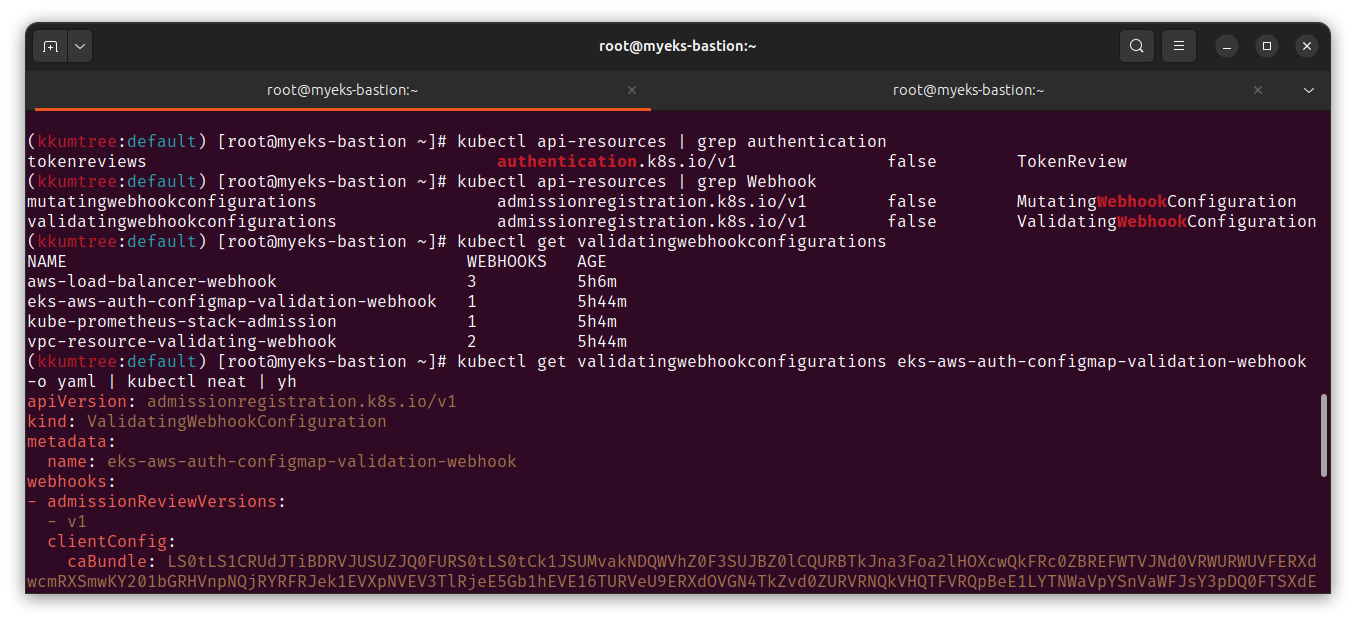Viewport: 1356px width, 622px height.
Task: Click the grep Webhook command text
Action: [x=757, y=182]
